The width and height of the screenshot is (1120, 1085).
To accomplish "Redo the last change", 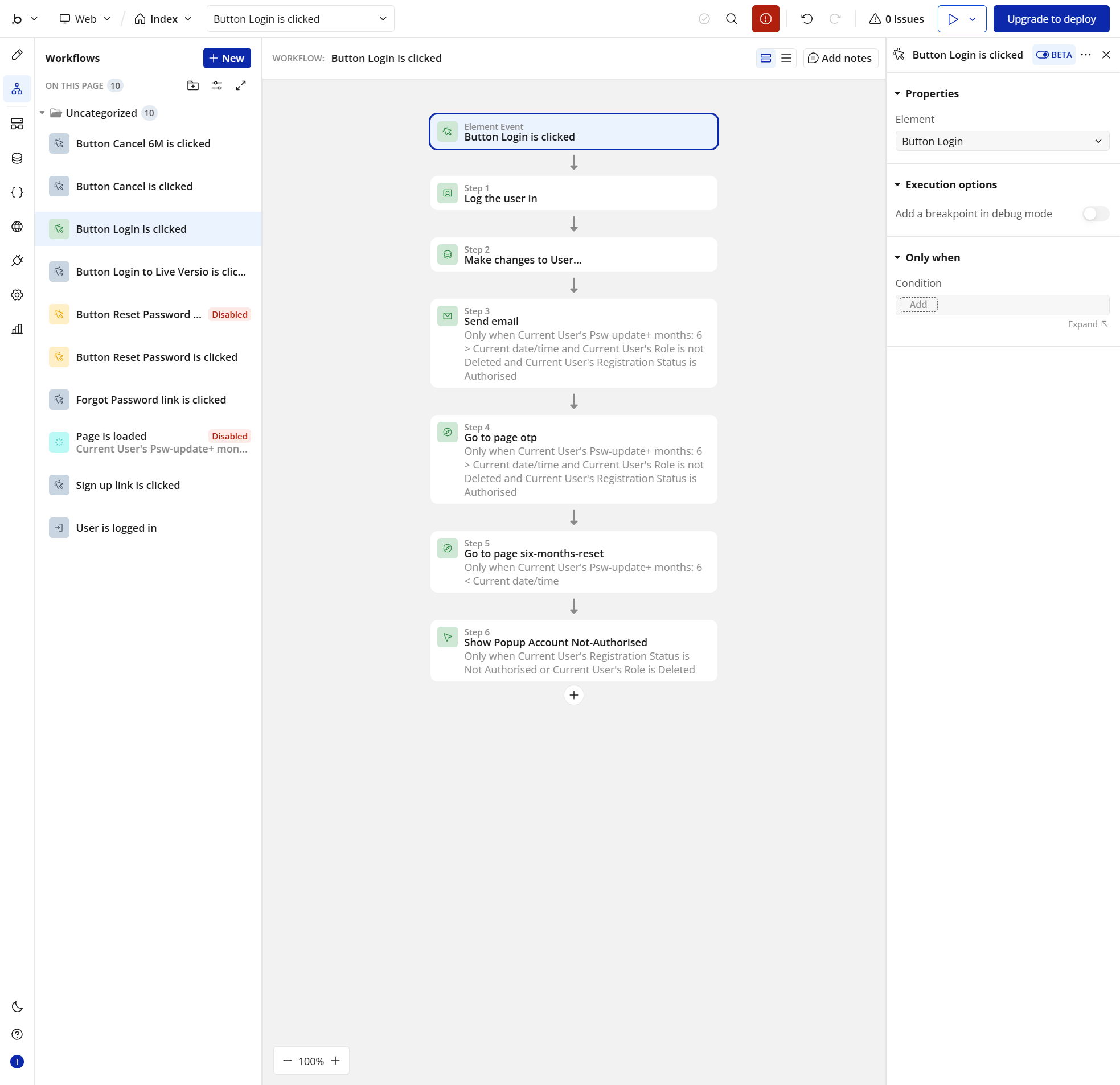I will pos(835,19).
